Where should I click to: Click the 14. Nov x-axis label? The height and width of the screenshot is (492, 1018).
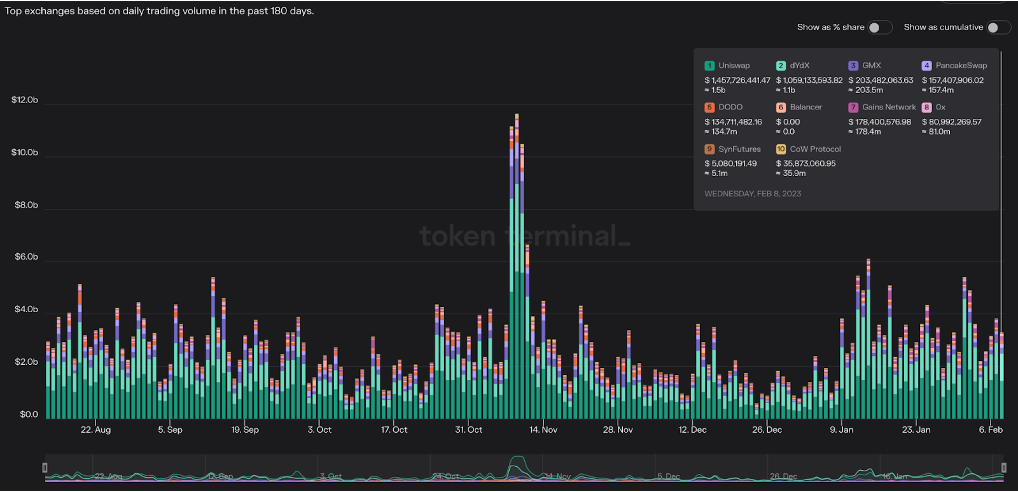point(543,430)
